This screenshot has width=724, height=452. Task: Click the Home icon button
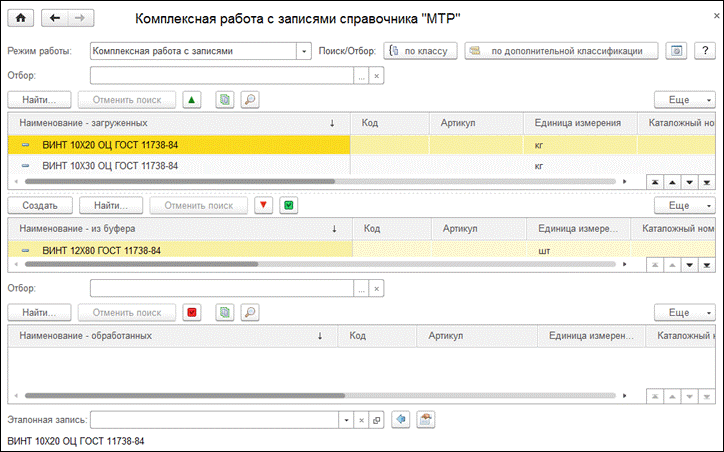pyautogui.click(x=21, y=18)
